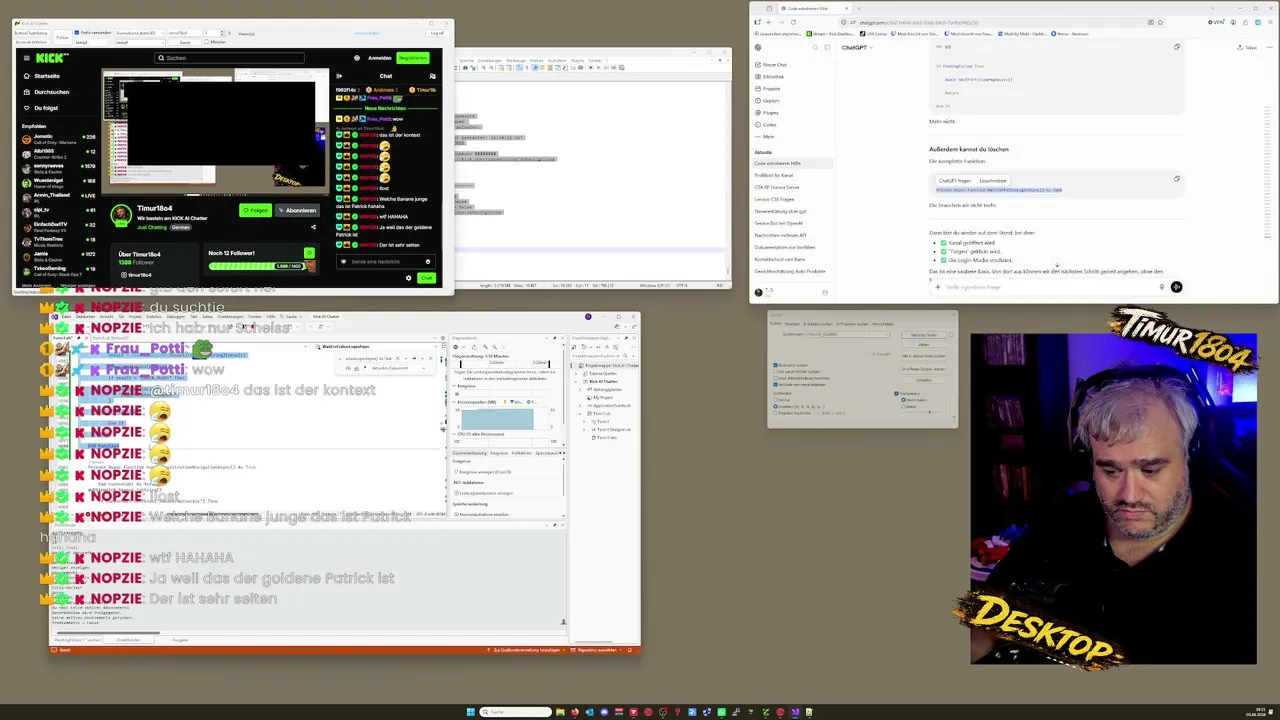The height and width of the screenshot is (720, 1280).
Task: Open the account dropdown beside Profil verwenden
Action: (139, 33)
